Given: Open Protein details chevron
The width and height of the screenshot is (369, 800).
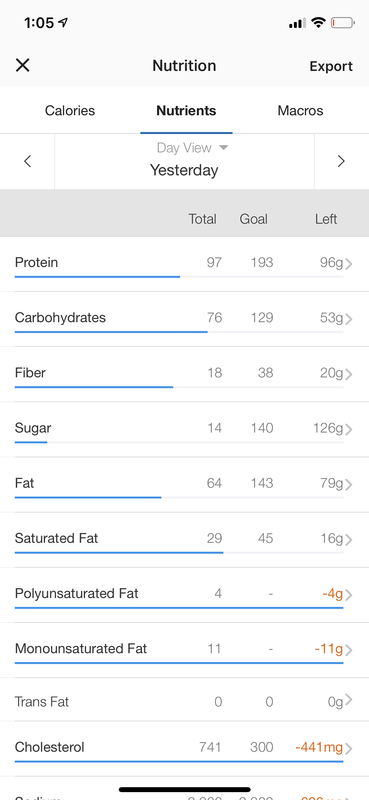Looking at the screenshot, I should (349, 264).
